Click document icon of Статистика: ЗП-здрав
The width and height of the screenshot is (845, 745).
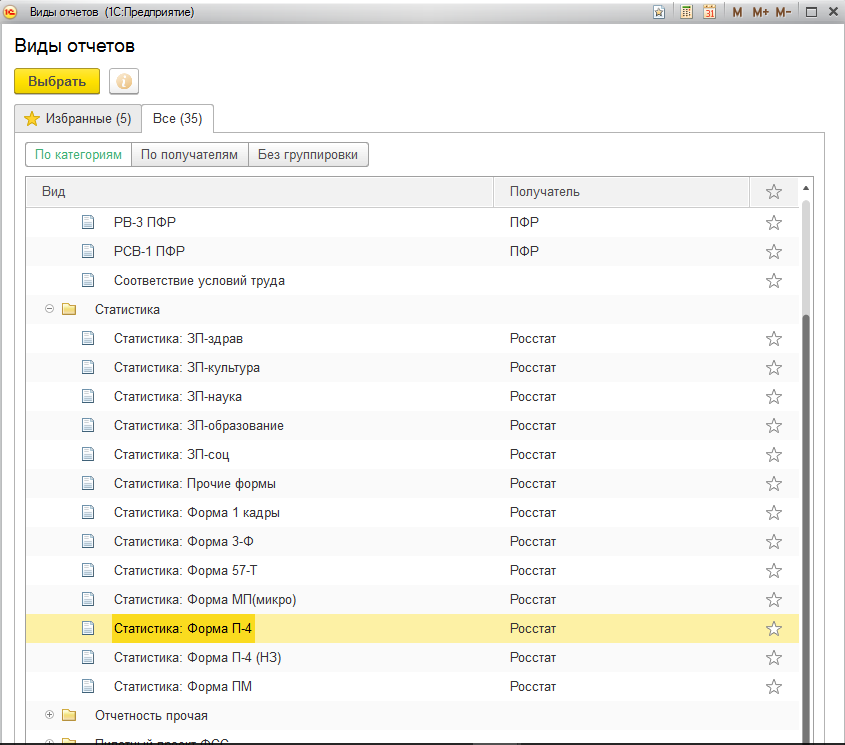(88, 339)
